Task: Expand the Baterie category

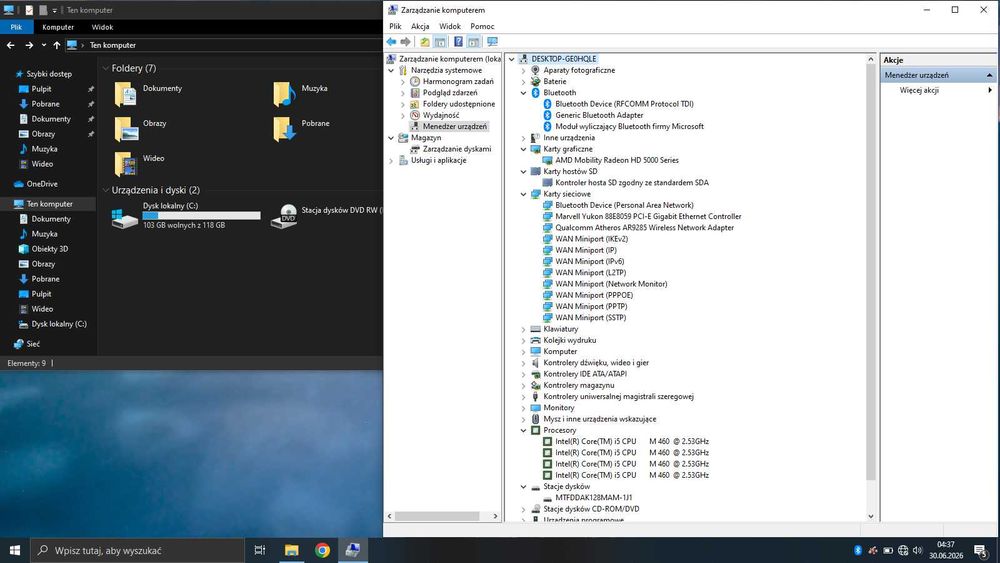Action: pyautogui.click(x=524, y=82)
